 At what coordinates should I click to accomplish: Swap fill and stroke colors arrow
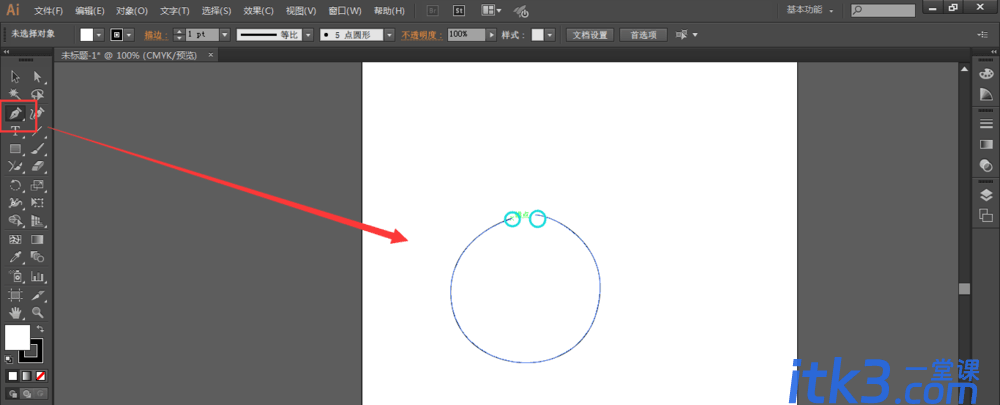click(40, 329)
